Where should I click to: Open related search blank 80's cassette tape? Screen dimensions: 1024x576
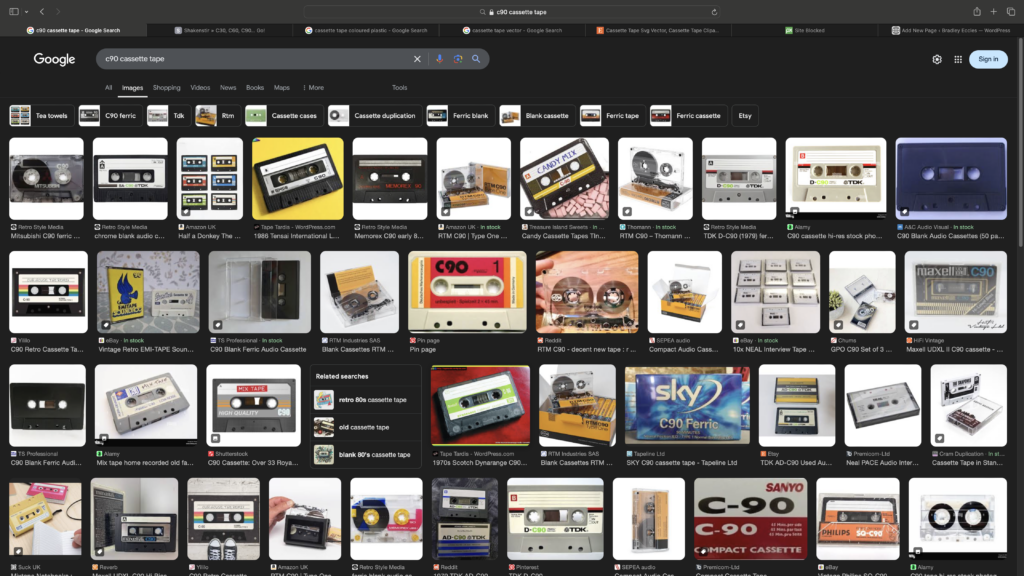point(364,455)
